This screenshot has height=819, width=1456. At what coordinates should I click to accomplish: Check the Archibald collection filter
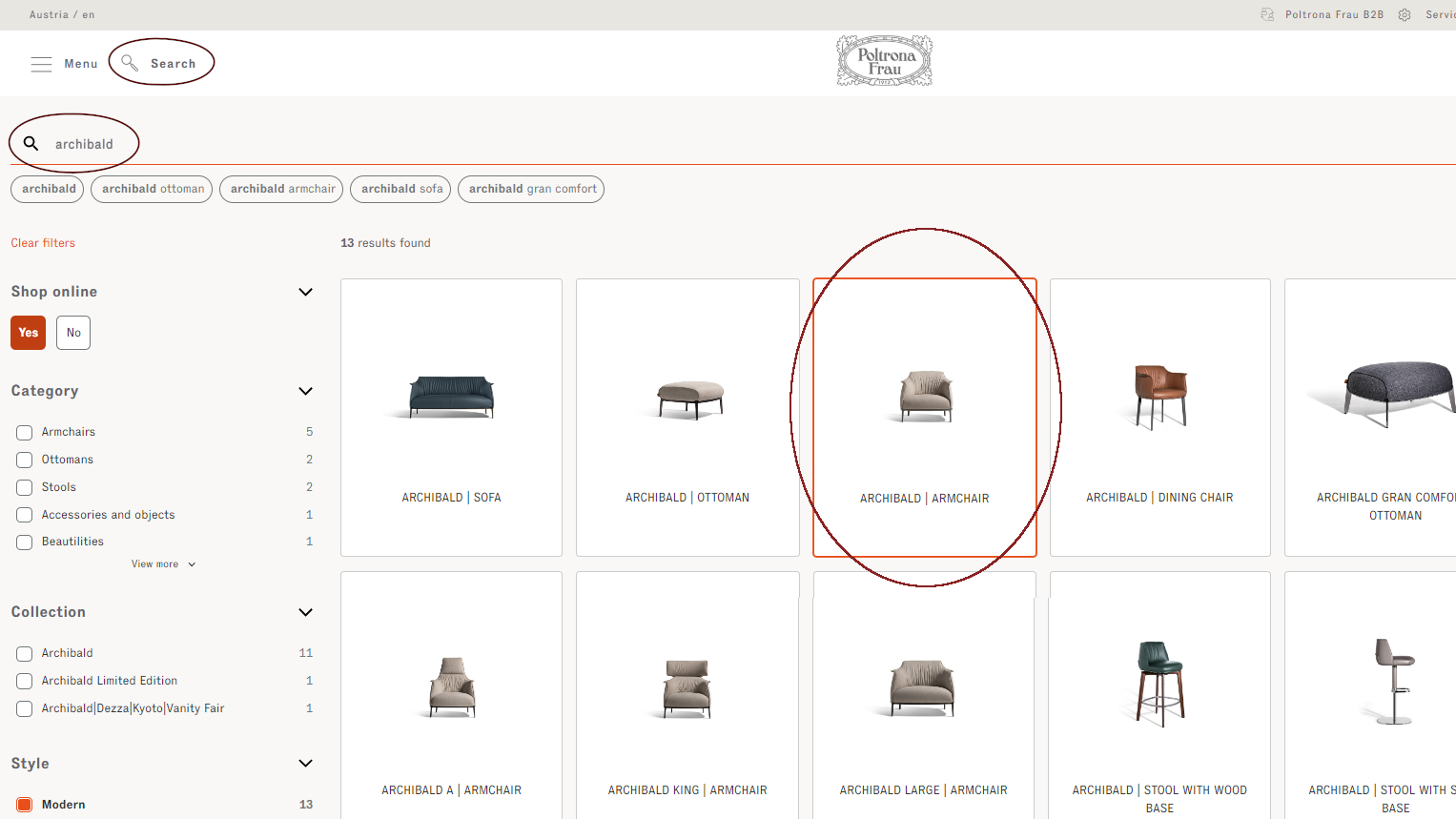coord(24,653)
